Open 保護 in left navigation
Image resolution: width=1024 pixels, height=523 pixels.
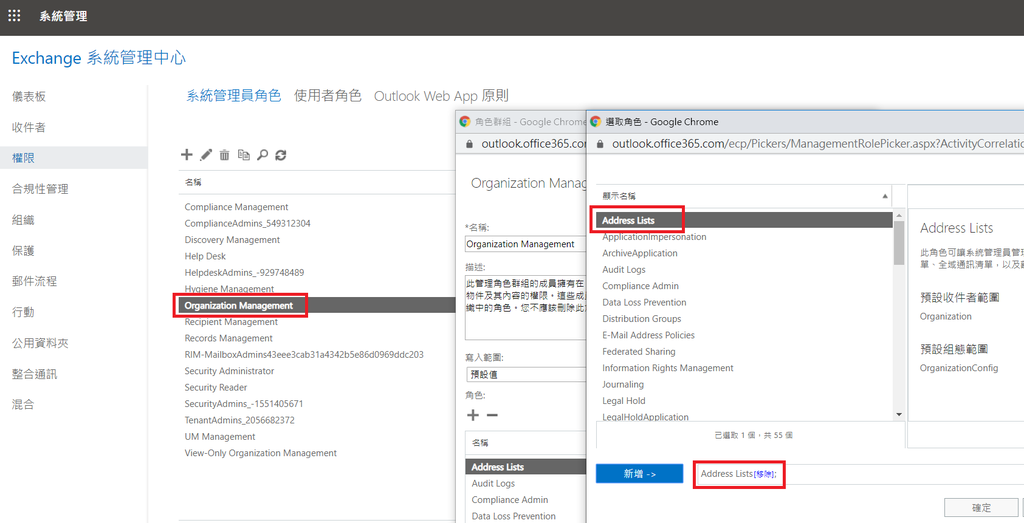click(x=24, y=251)
